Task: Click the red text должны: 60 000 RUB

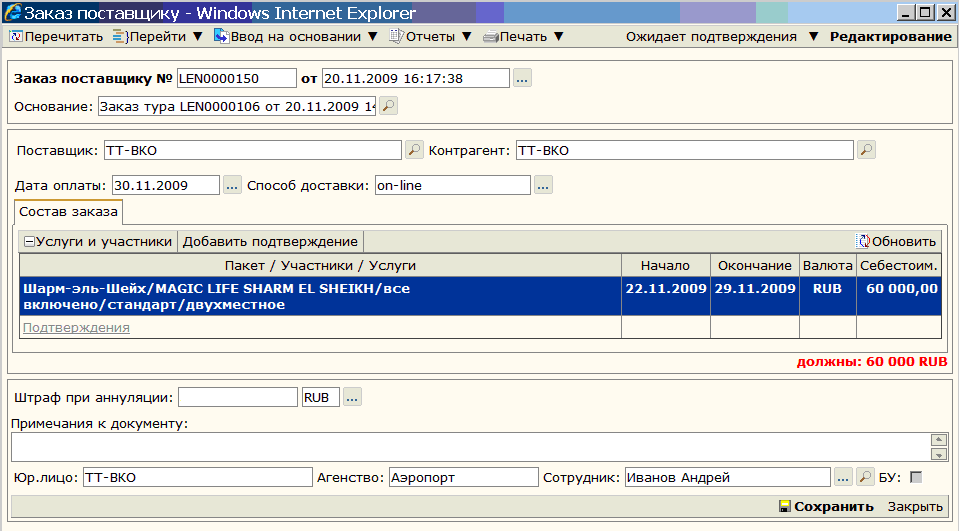Action: 872,362
